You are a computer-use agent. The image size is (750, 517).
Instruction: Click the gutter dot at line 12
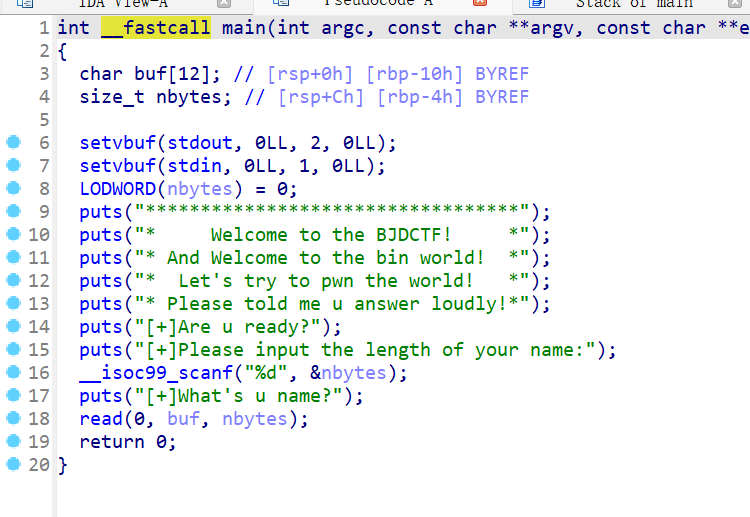[x=12, y=281]
